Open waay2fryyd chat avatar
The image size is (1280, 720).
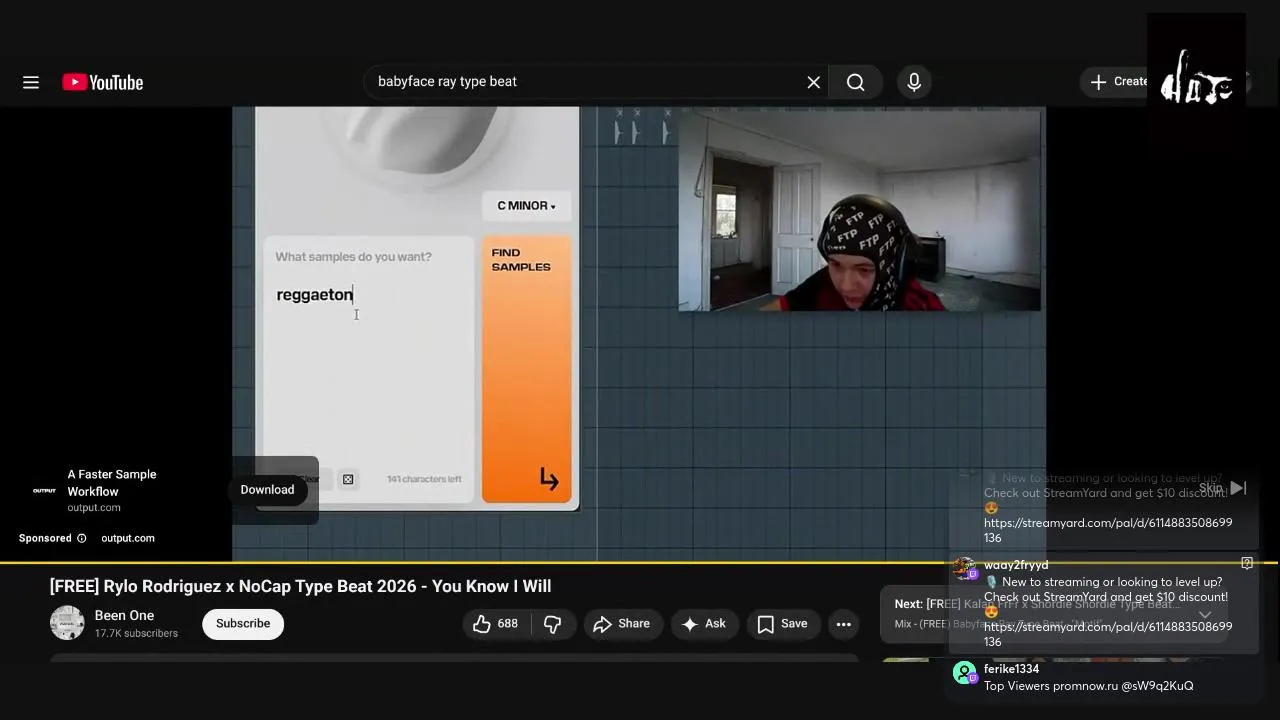(965, 569)
